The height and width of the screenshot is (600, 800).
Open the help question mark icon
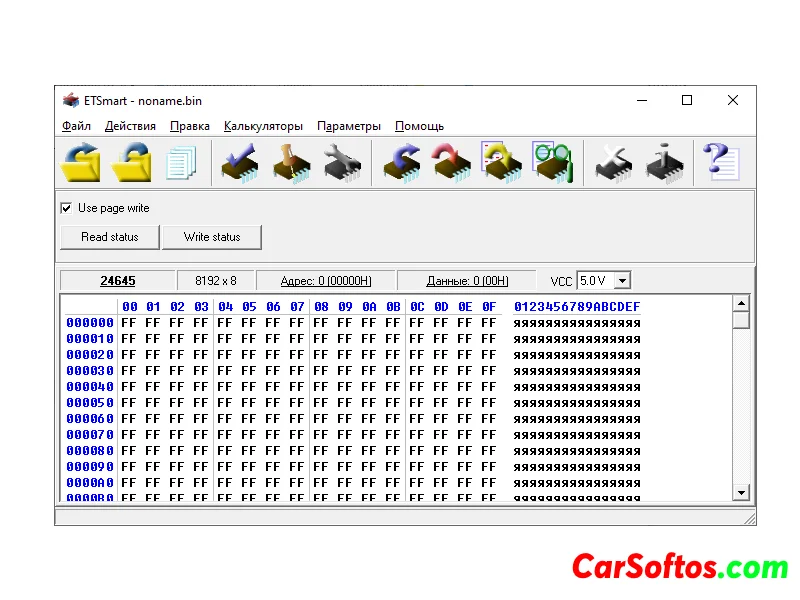[719, 162]
